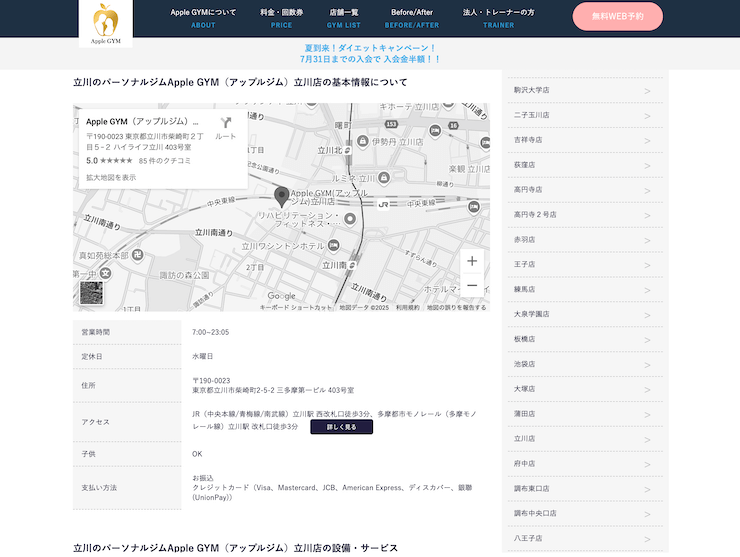This screenshot has width=740, height=557.
Task: Click the arrow beside 池袋店
Action: (x=648, y=365)
